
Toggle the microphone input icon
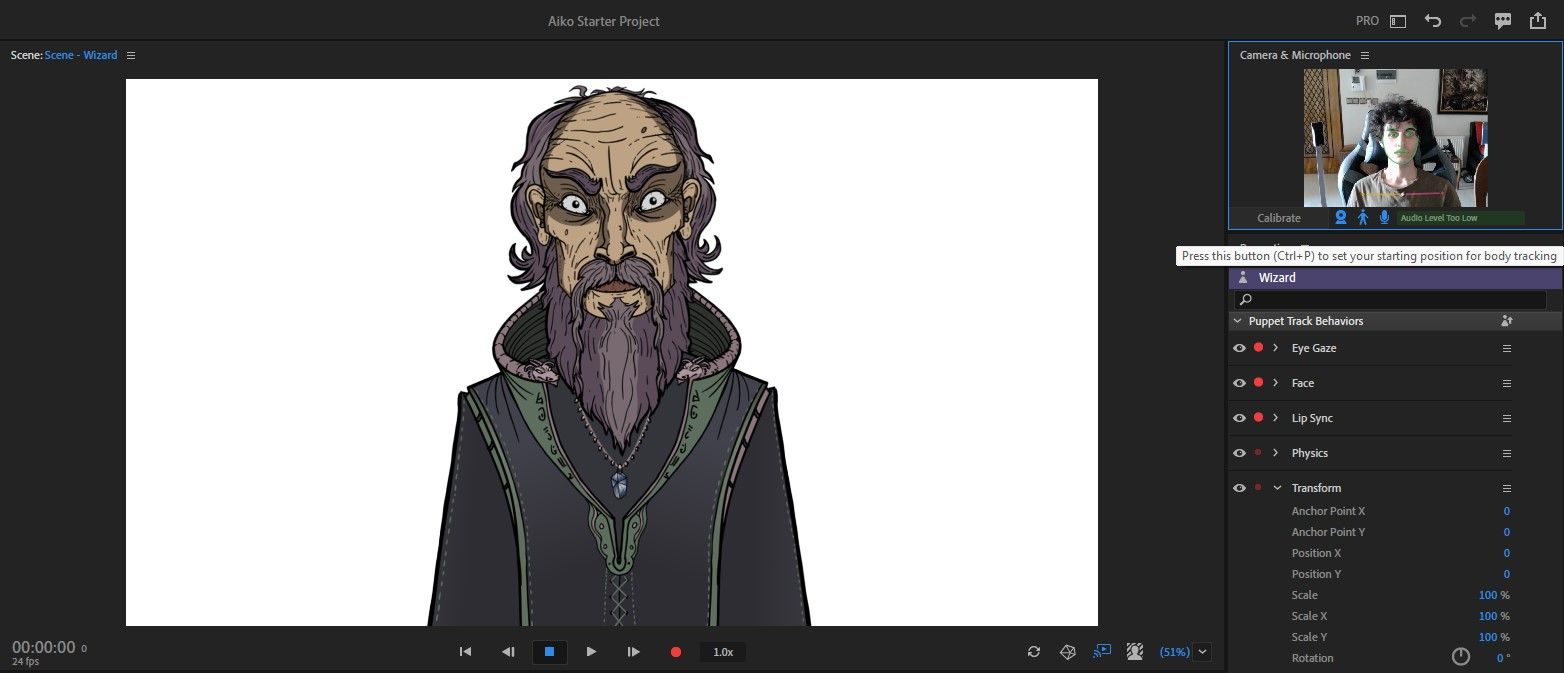(1384, 217)
